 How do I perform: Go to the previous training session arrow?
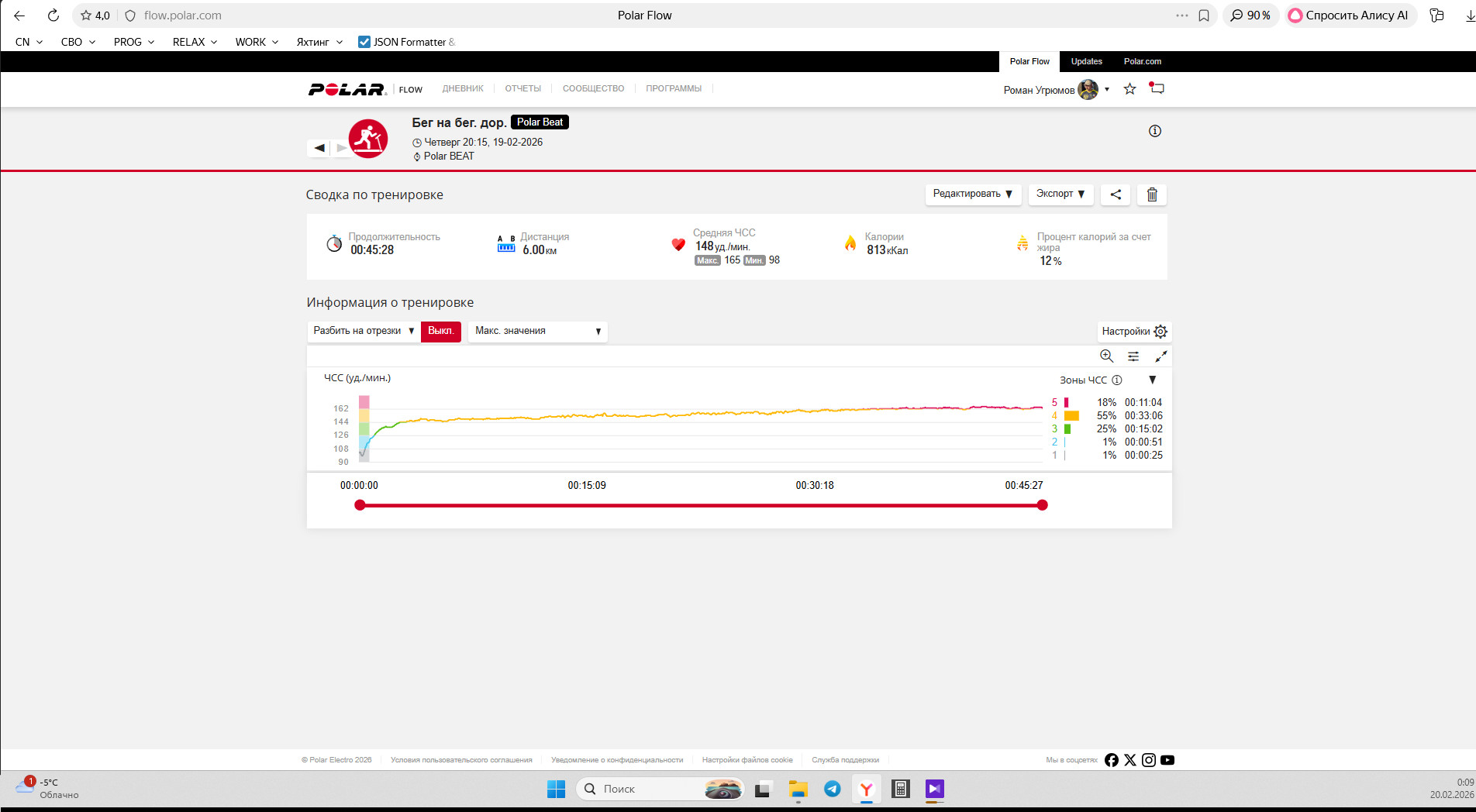pos(319,147)
